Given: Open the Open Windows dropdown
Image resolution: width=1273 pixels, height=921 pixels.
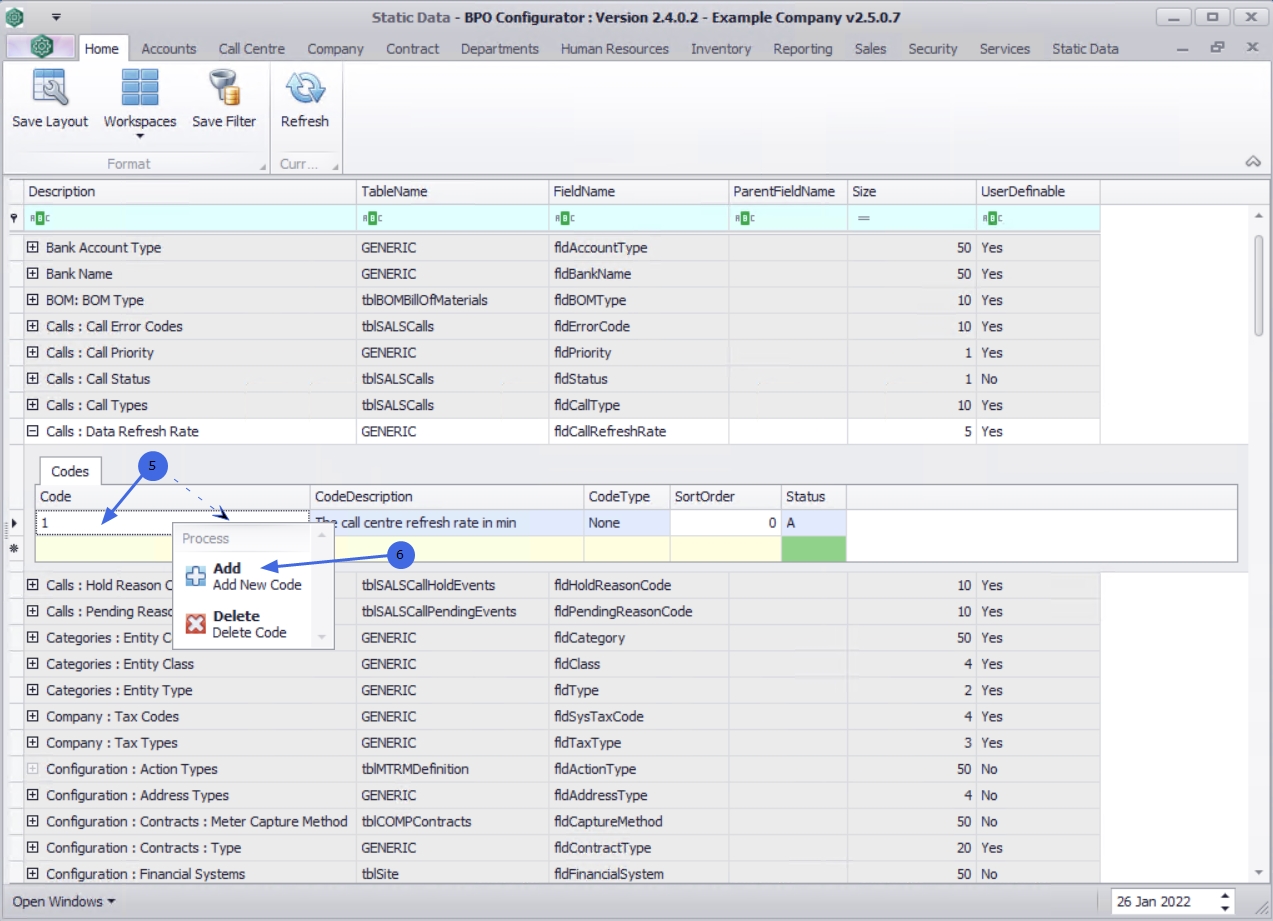Looking at the screenshot, I should click(63, 901).
